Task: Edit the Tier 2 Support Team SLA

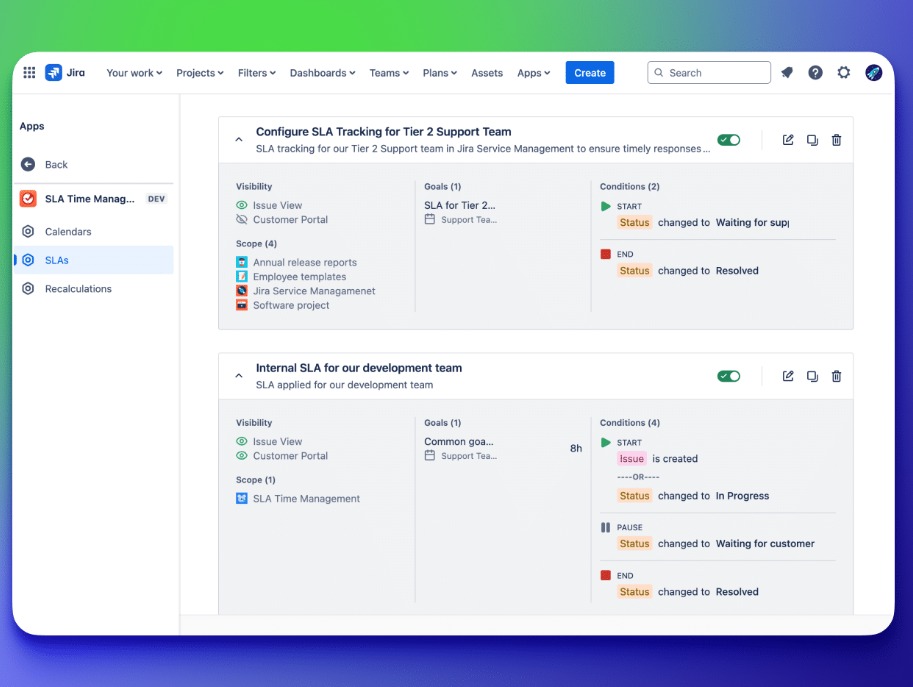Action: tap(788, 140)
